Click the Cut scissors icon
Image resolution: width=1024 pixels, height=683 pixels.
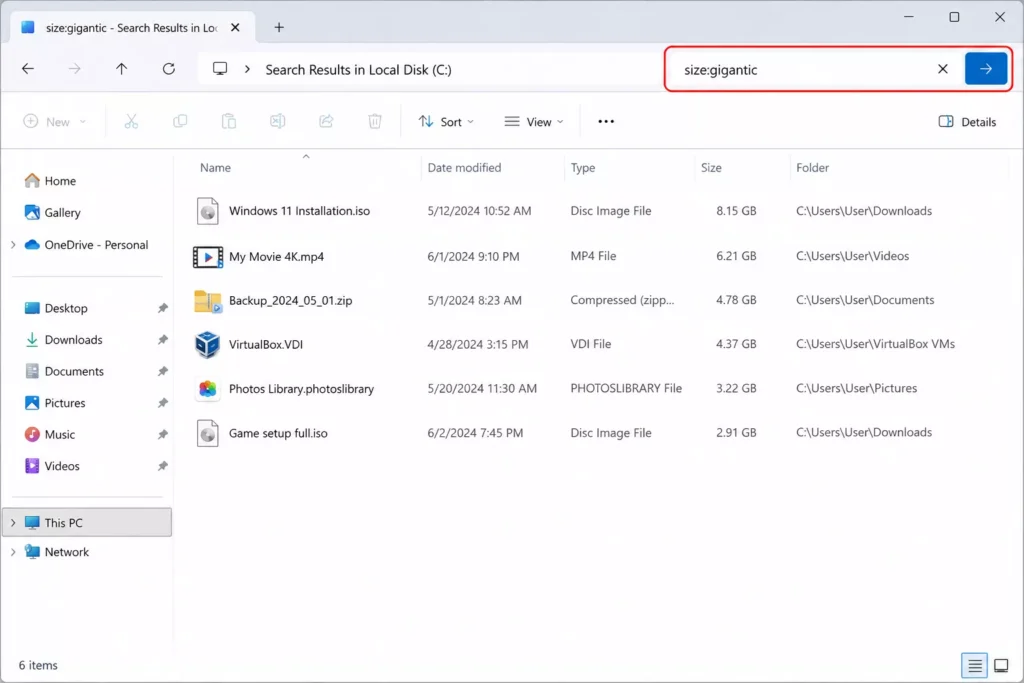click(x=131, y=121)
